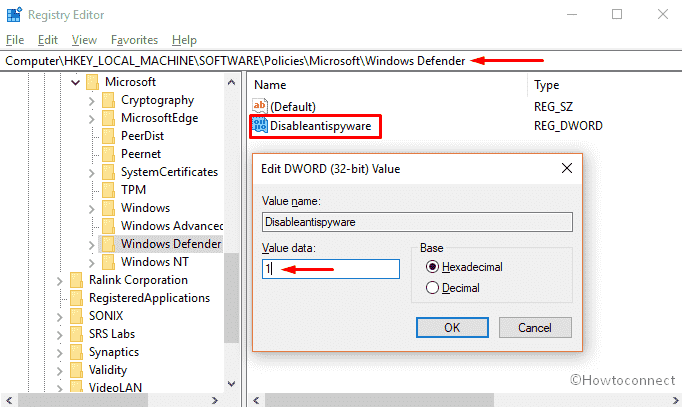The image size is (682, 407).
Task: Click tree pane horizontal scroll left arrow
Action: (x=9, y=400)
